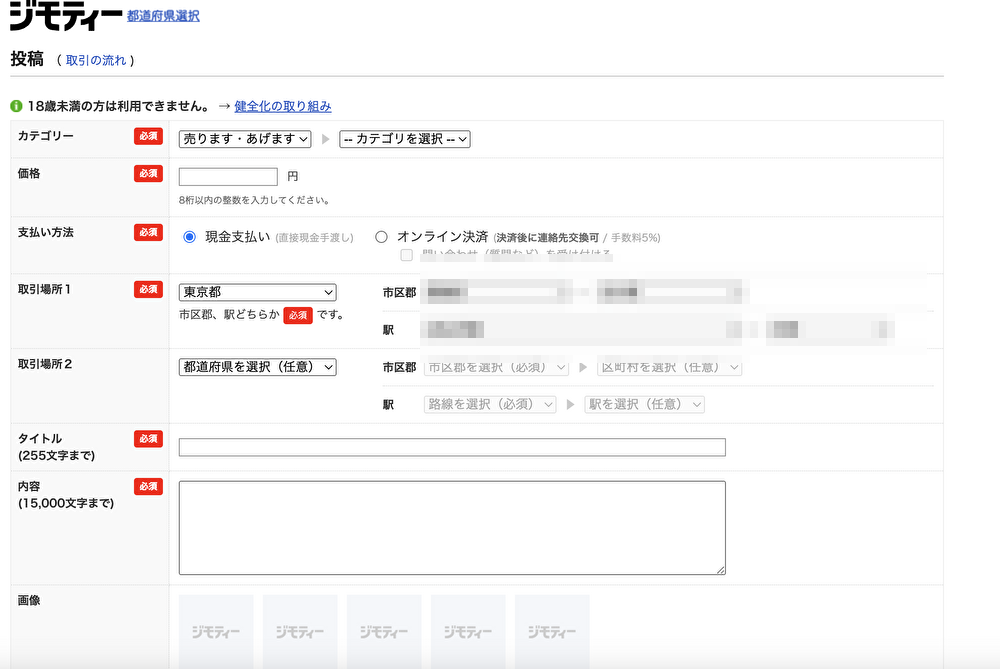Click the 必須 badge in the 価格 row
1000x669 pixels.
[148, 173]
